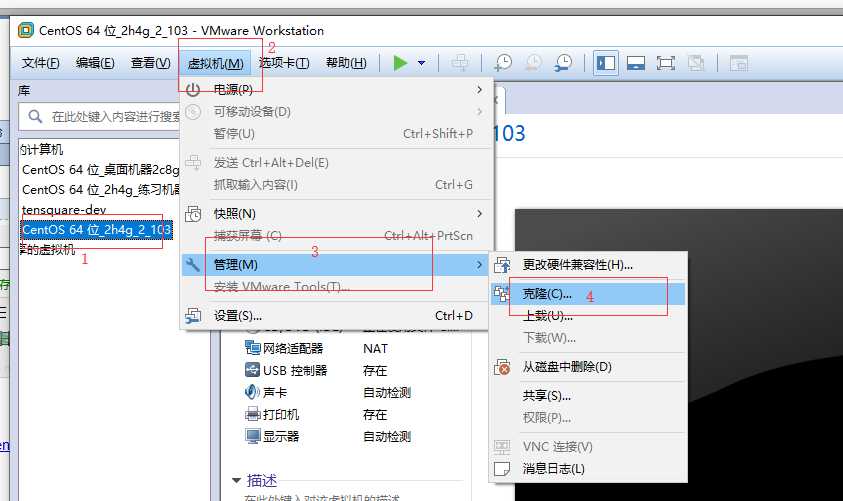Click the library search input field
This screenshot has width=843, height=501.
pyautogui.click(x=100, y=116)
